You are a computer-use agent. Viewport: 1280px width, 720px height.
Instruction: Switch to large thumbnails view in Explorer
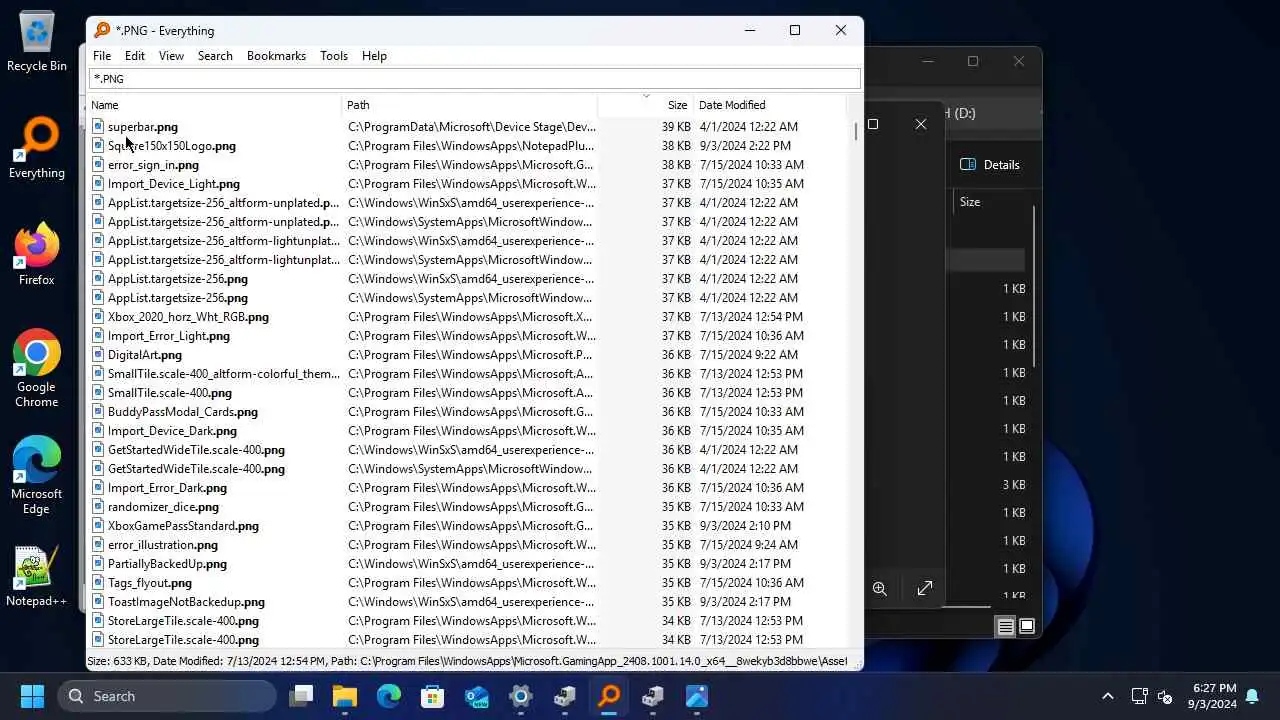coord(1027,627)
